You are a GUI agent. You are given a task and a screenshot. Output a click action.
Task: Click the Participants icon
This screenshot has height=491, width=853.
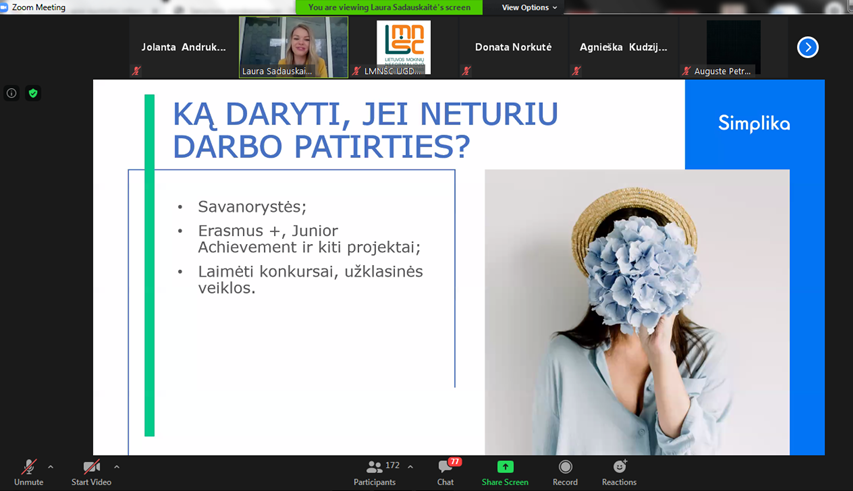(374, 467)
